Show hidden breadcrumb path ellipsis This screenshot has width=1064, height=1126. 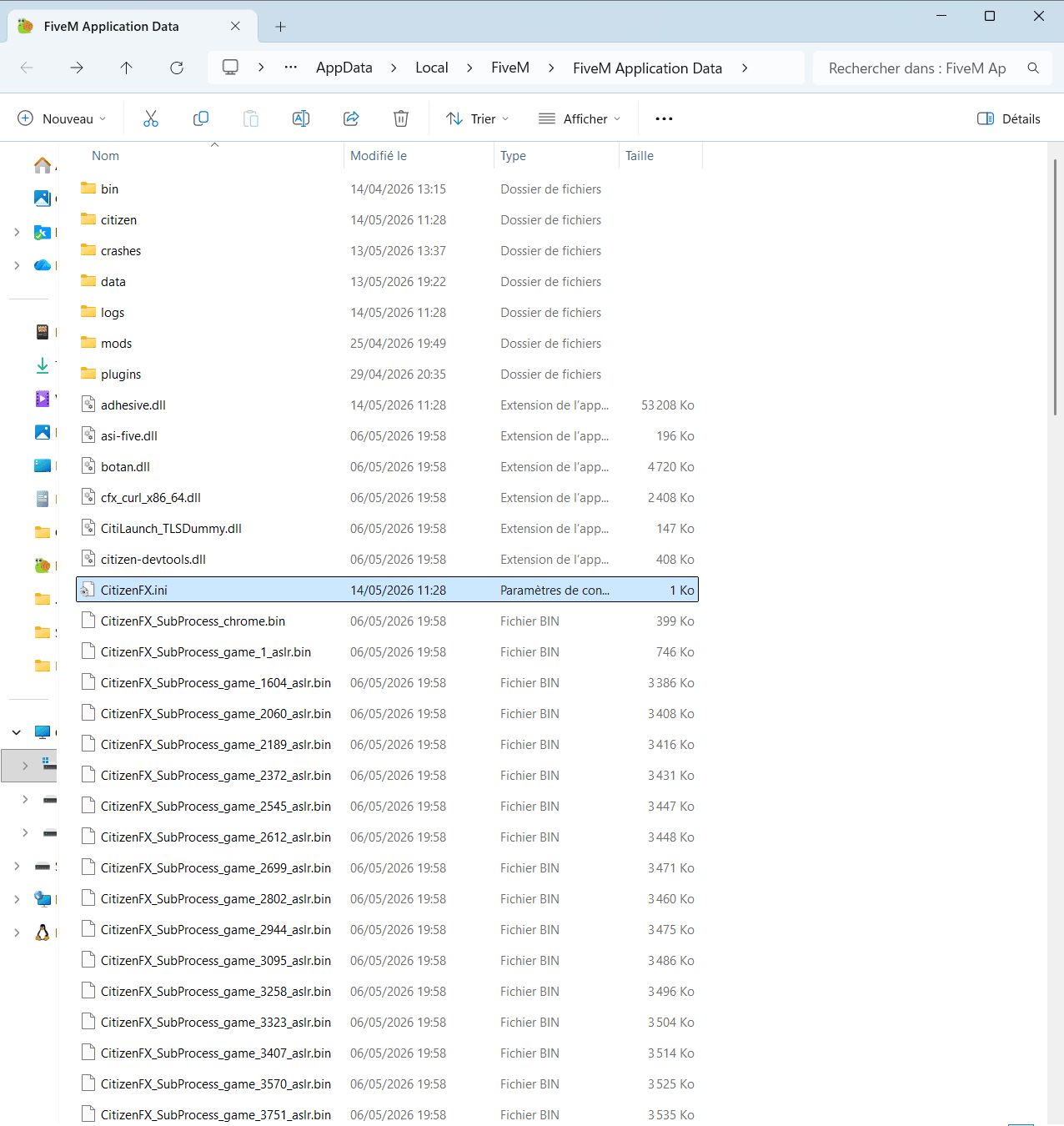(x=291, y=67)
